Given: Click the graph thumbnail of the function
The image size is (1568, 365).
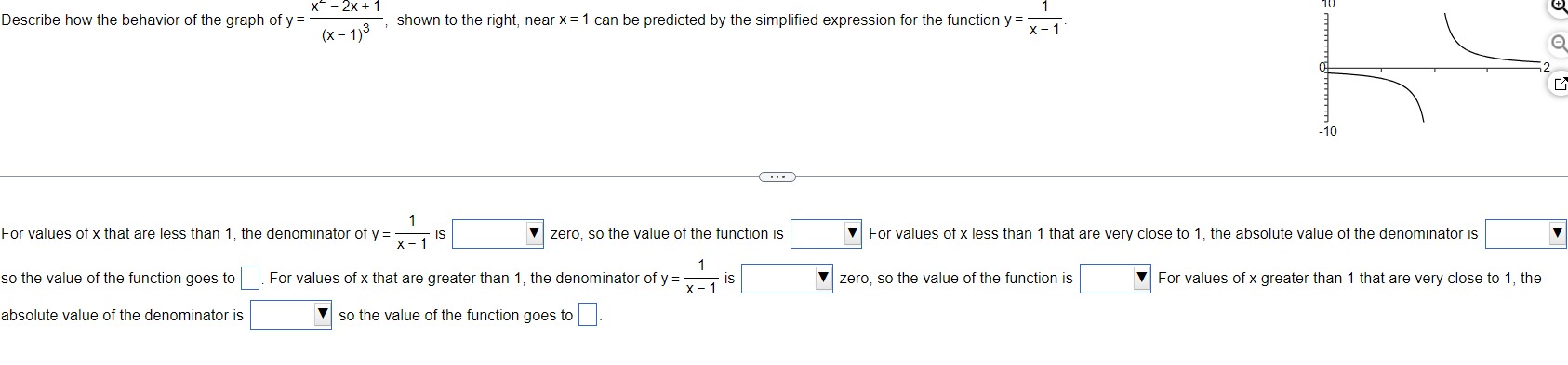Looking at the screenshot, I should [1430, 67].
